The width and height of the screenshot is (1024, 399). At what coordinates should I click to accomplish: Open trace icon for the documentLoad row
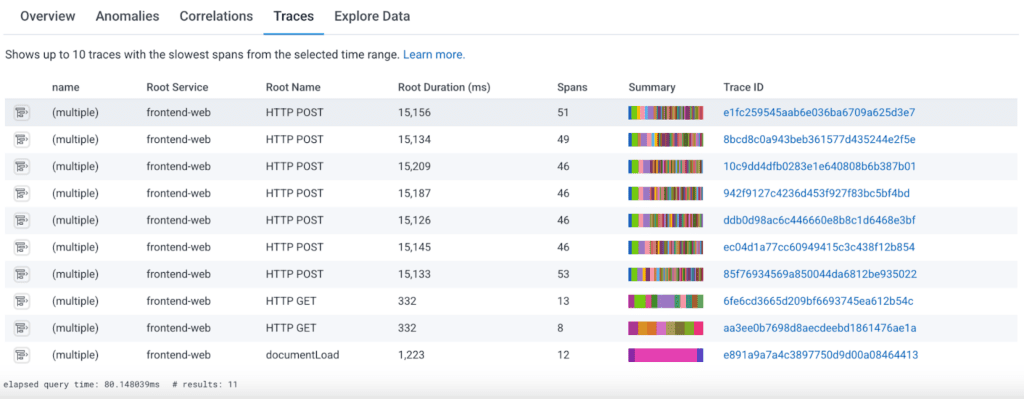21,355
